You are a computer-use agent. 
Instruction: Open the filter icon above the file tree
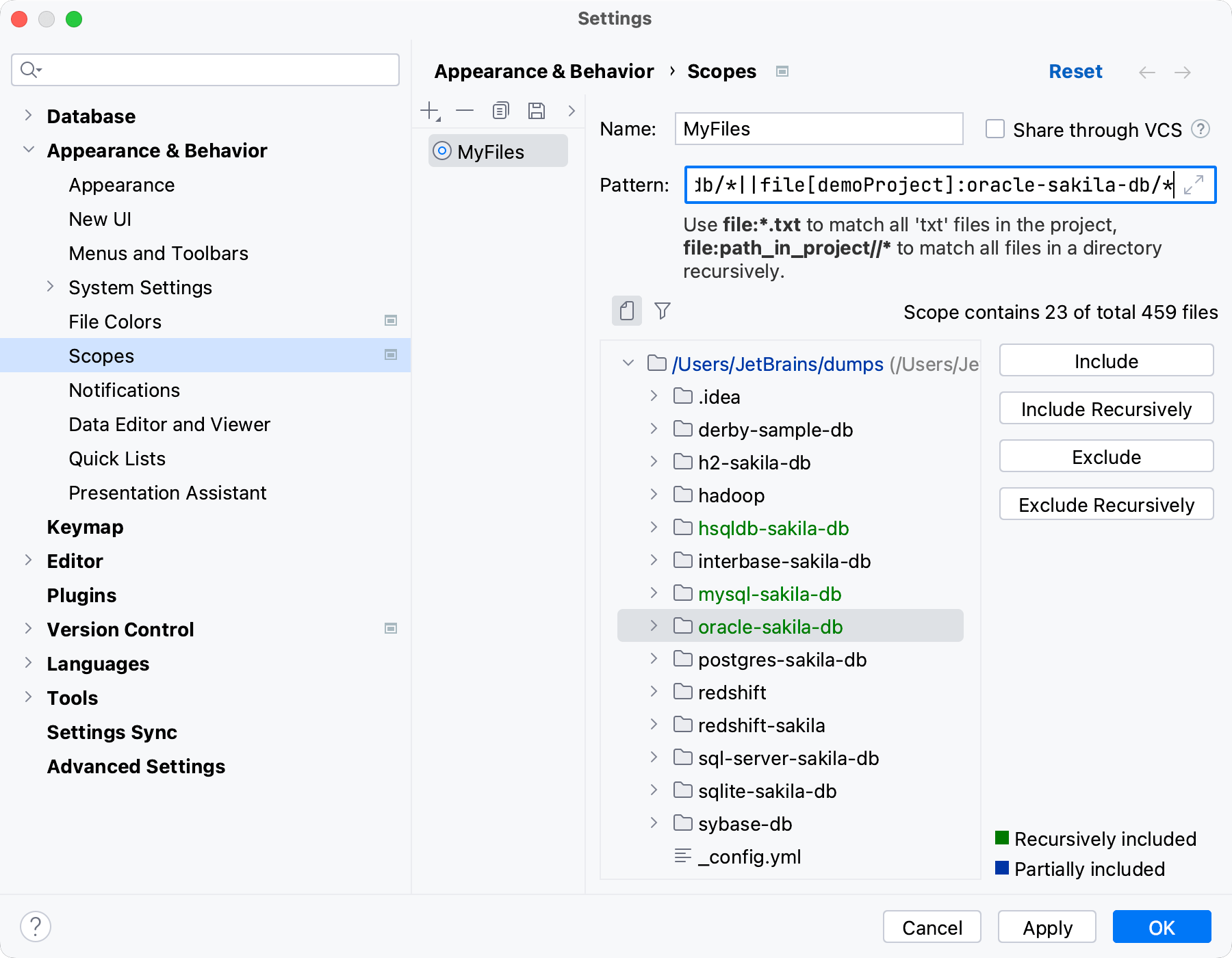[x=661, y=311]
